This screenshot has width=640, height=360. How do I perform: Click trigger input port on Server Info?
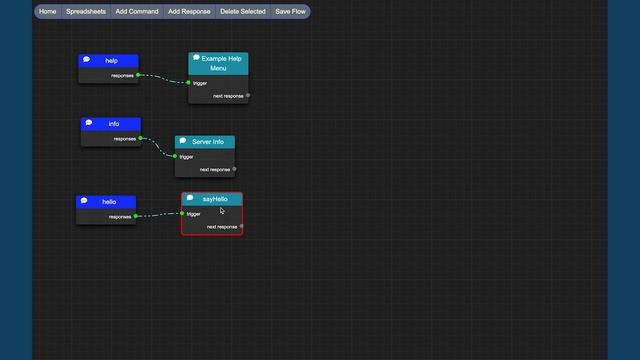175,156
